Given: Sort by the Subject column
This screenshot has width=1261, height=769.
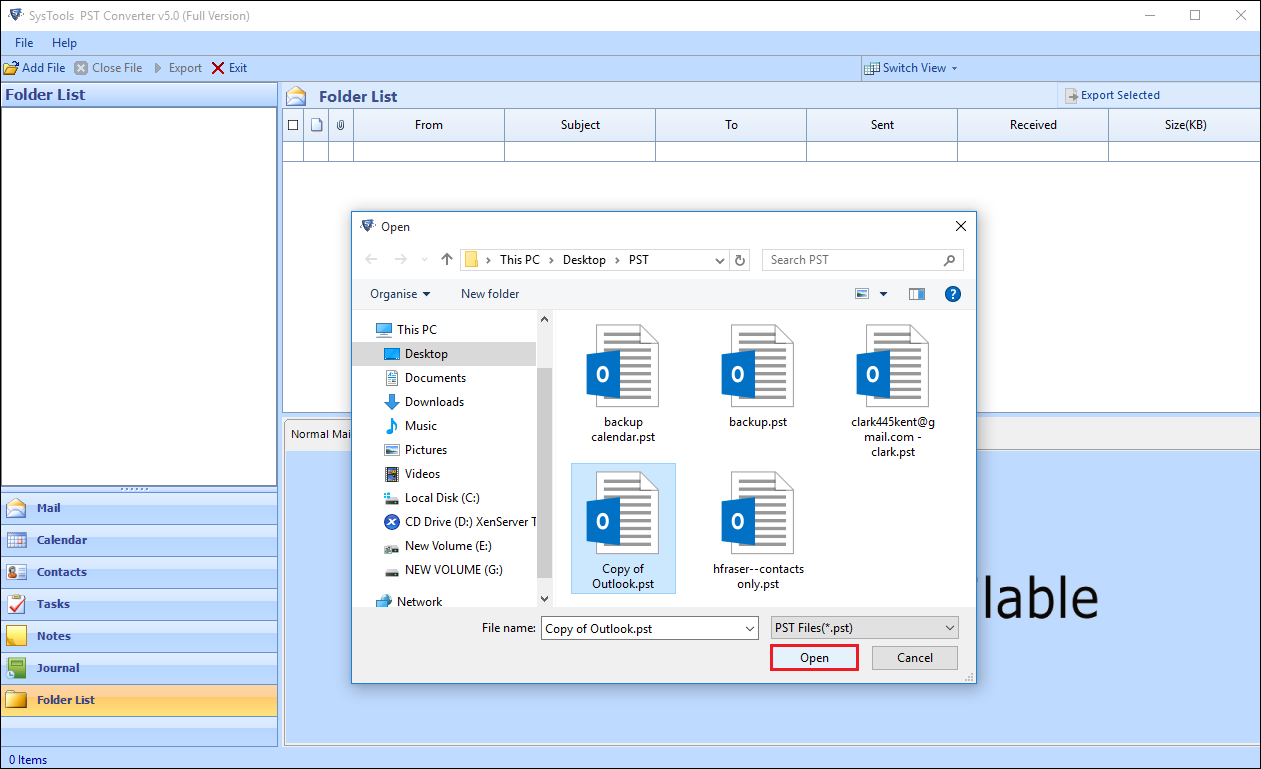Looking at the screenshot, I should click(580, 125).
